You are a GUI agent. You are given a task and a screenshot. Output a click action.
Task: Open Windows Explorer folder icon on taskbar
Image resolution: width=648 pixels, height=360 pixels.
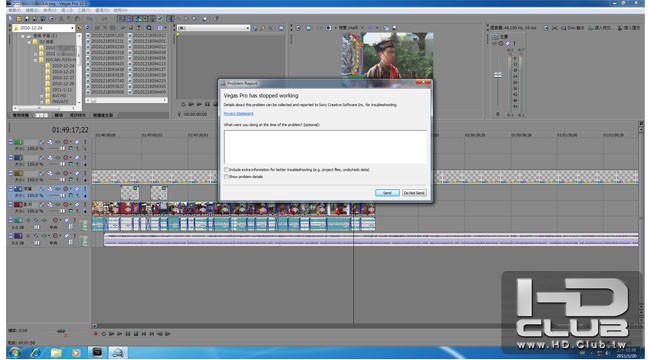56,353
